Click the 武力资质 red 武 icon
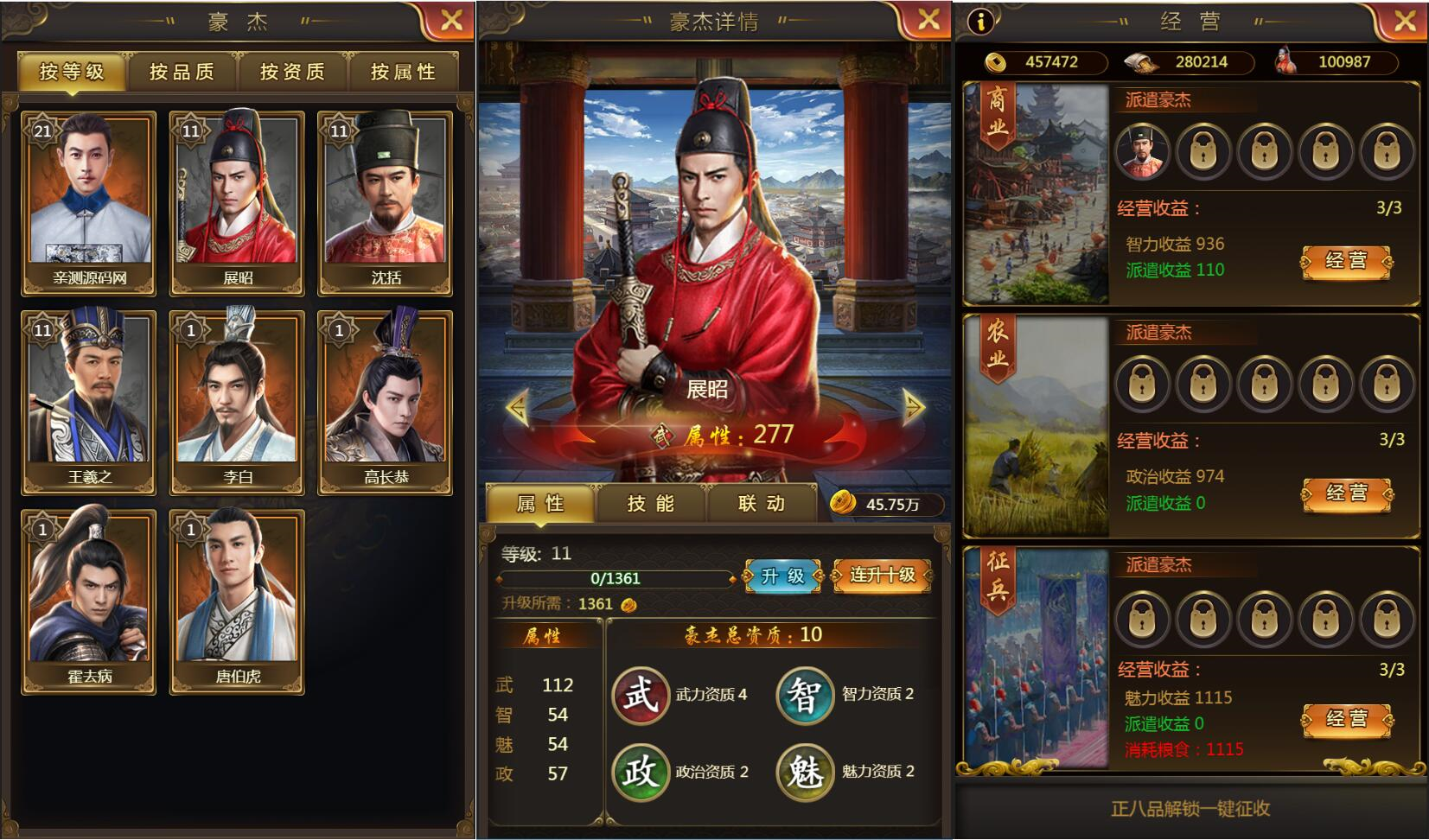This screenshot has height=840, width=1429. click(641, 695)
